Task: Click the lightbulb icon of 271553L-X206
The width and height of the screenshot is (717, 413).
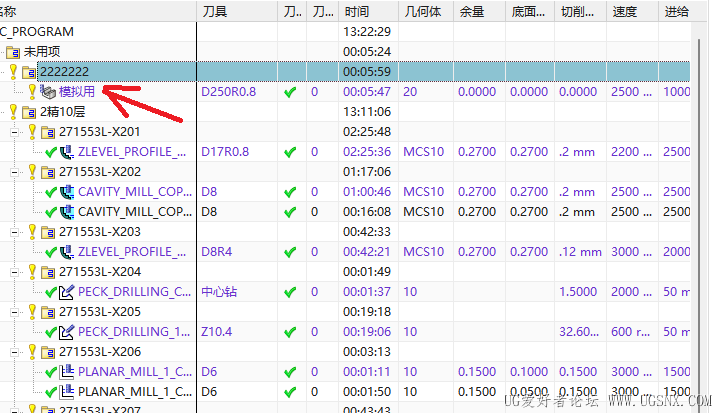Action: tap(32, 351)
